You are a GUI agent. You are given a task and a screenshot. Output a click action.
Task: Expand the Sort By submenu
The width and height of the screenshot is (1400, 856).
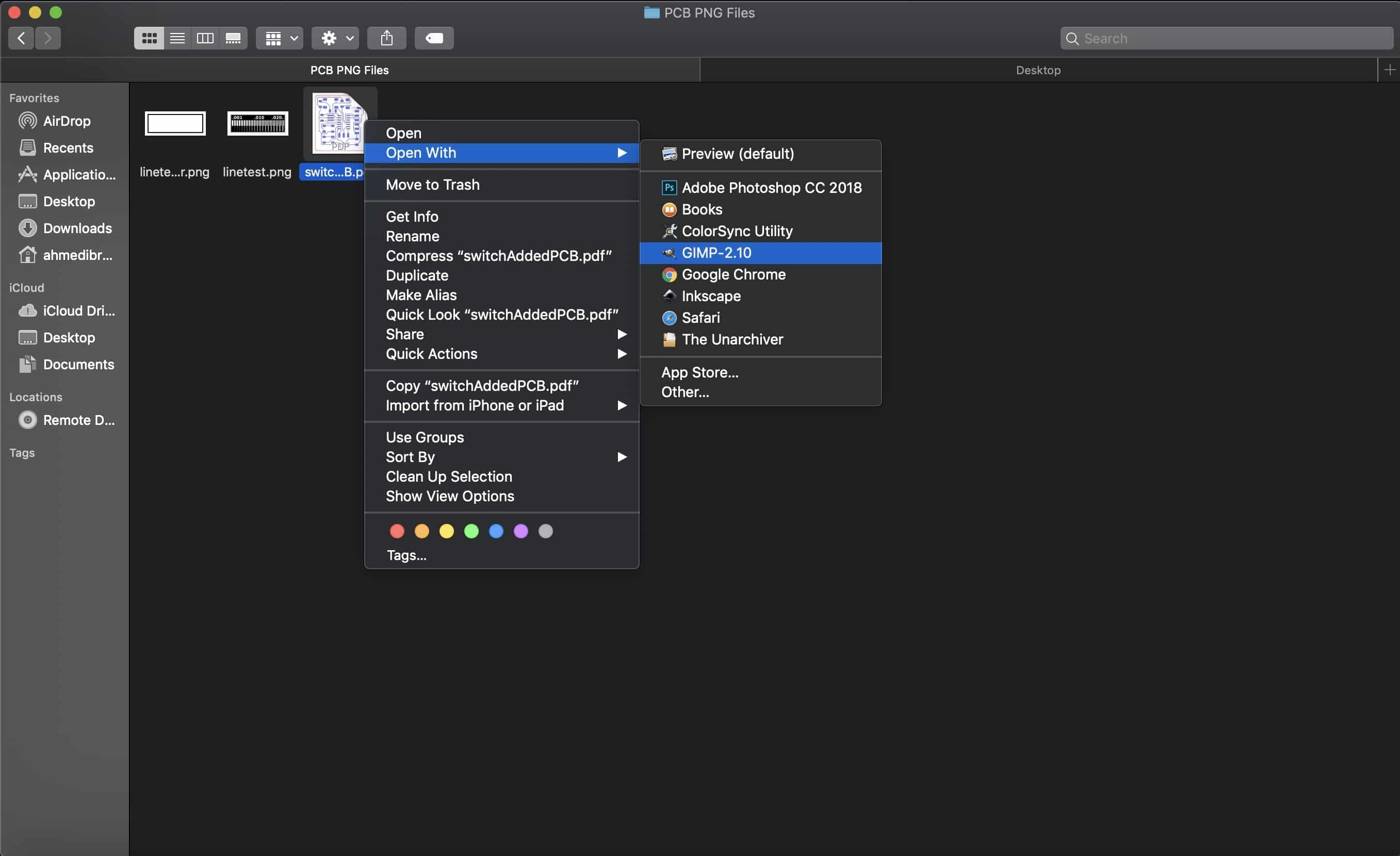[x=501, y=457]
